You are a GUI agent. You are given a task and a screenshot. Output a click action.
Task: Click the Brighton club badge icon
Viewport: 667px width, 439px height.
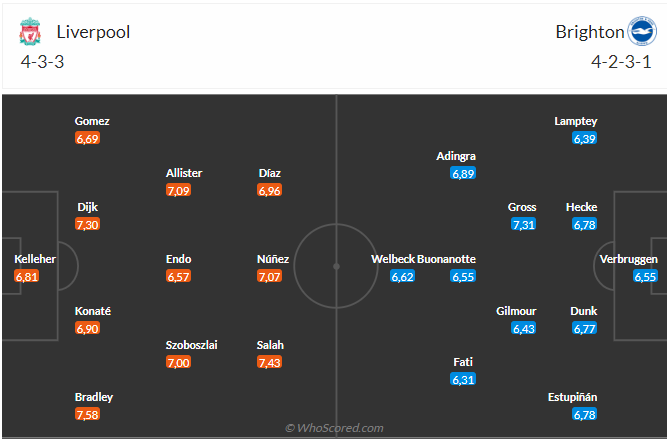[x=639, y=31]
